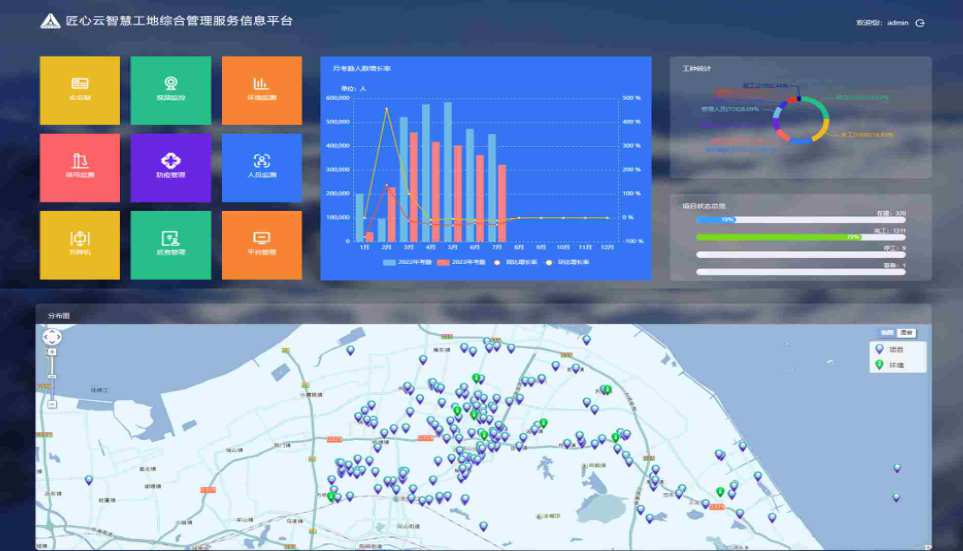
Task: Open the yellow elevator tile in bottom row
Action: [x=79, y=244]
